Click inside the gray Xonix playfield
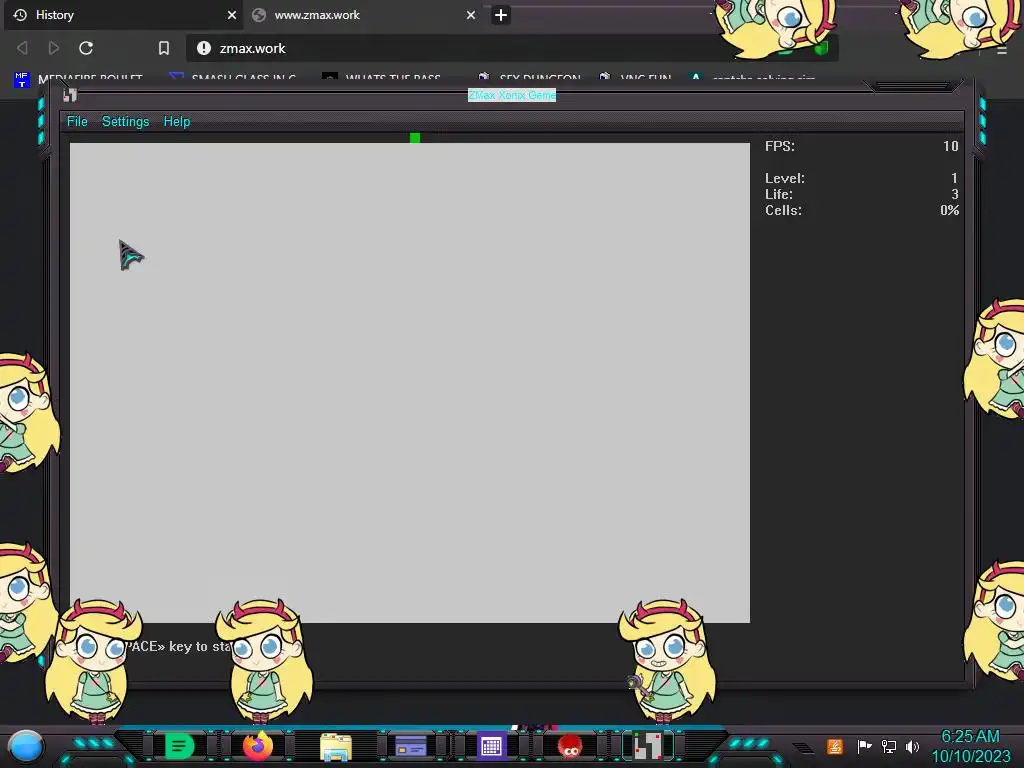The width and height of the screenshot is (1024, 768). coord(410,383)
